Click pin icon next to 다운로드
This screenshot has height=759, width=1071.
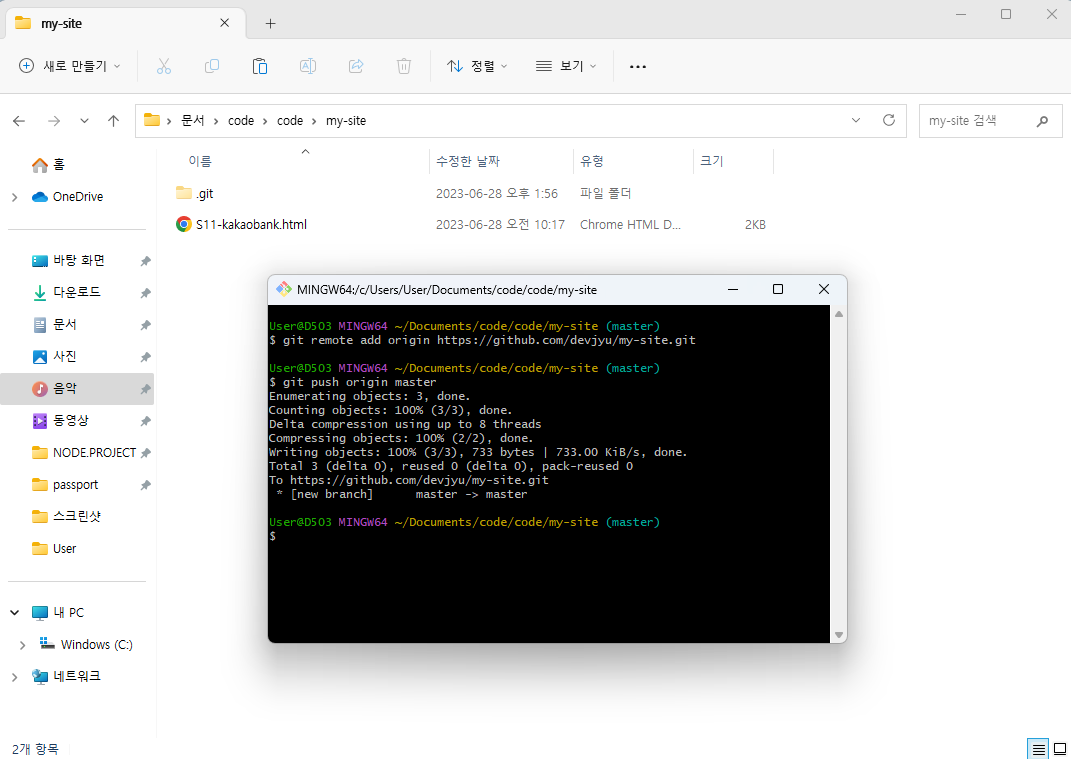pyautogui.click(x=145, y=293)
